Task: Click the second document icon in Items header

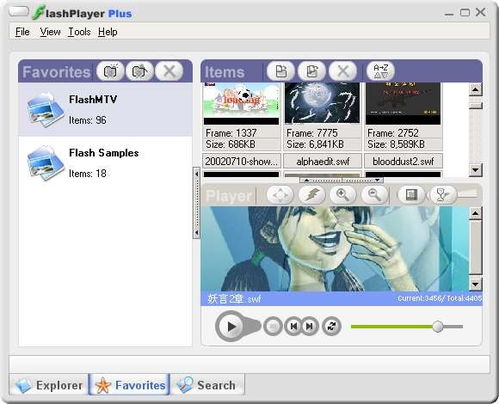Action: [x=312, y=71]
